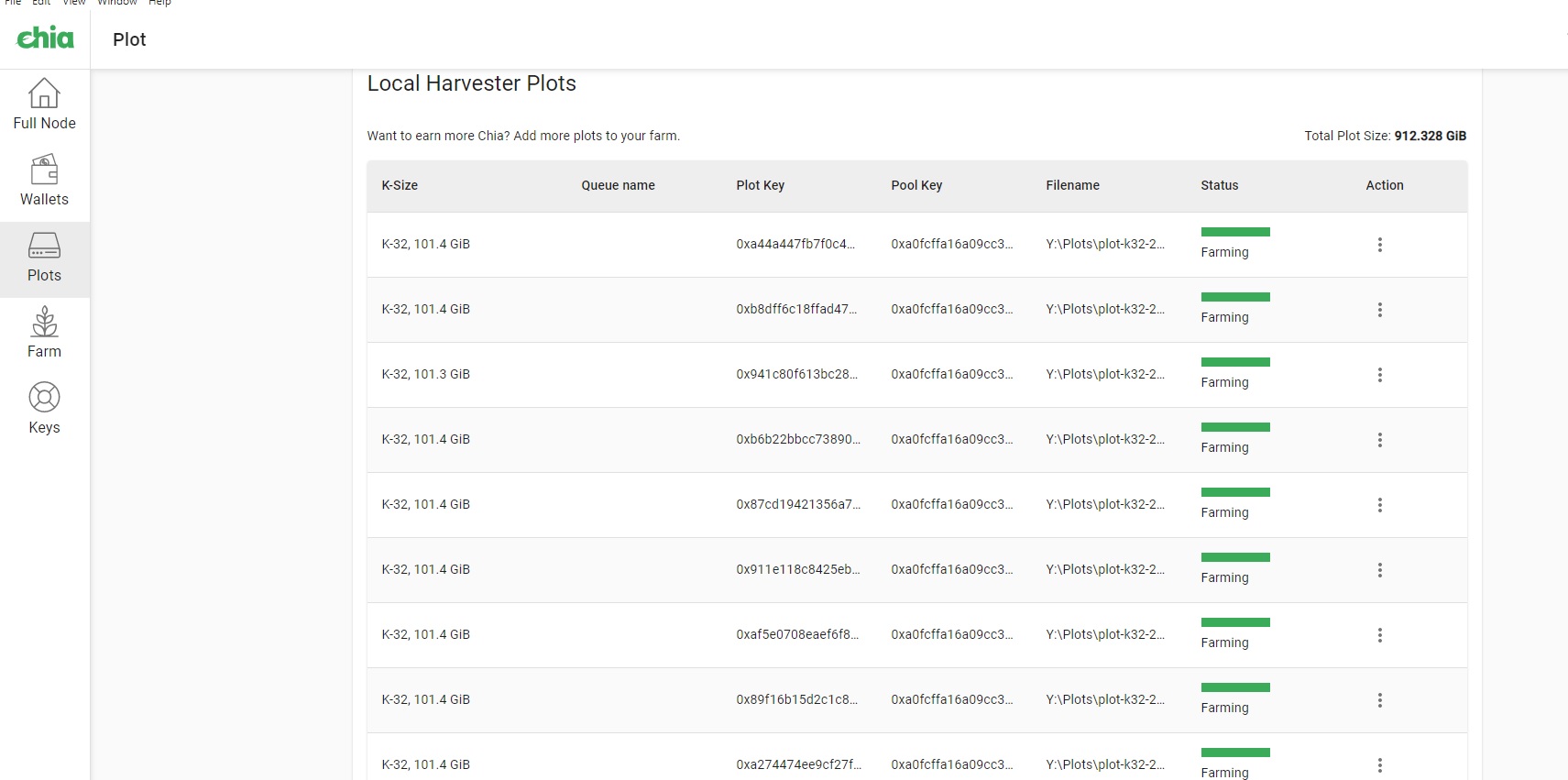Click progress bar of plot 0xa44a447fb7f0c4
The width and height of the screenshot is (1568, 780).
1235,232
